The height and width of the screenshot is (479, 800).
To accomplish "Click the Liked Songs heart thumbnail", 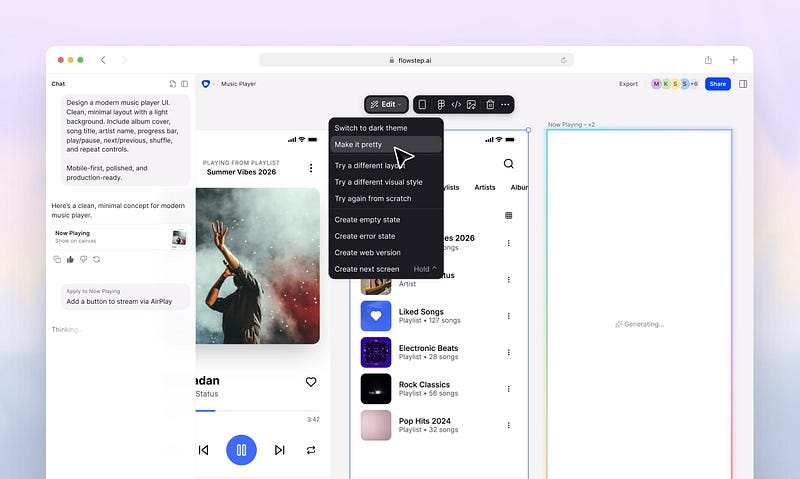I will [x=376, y=316].
